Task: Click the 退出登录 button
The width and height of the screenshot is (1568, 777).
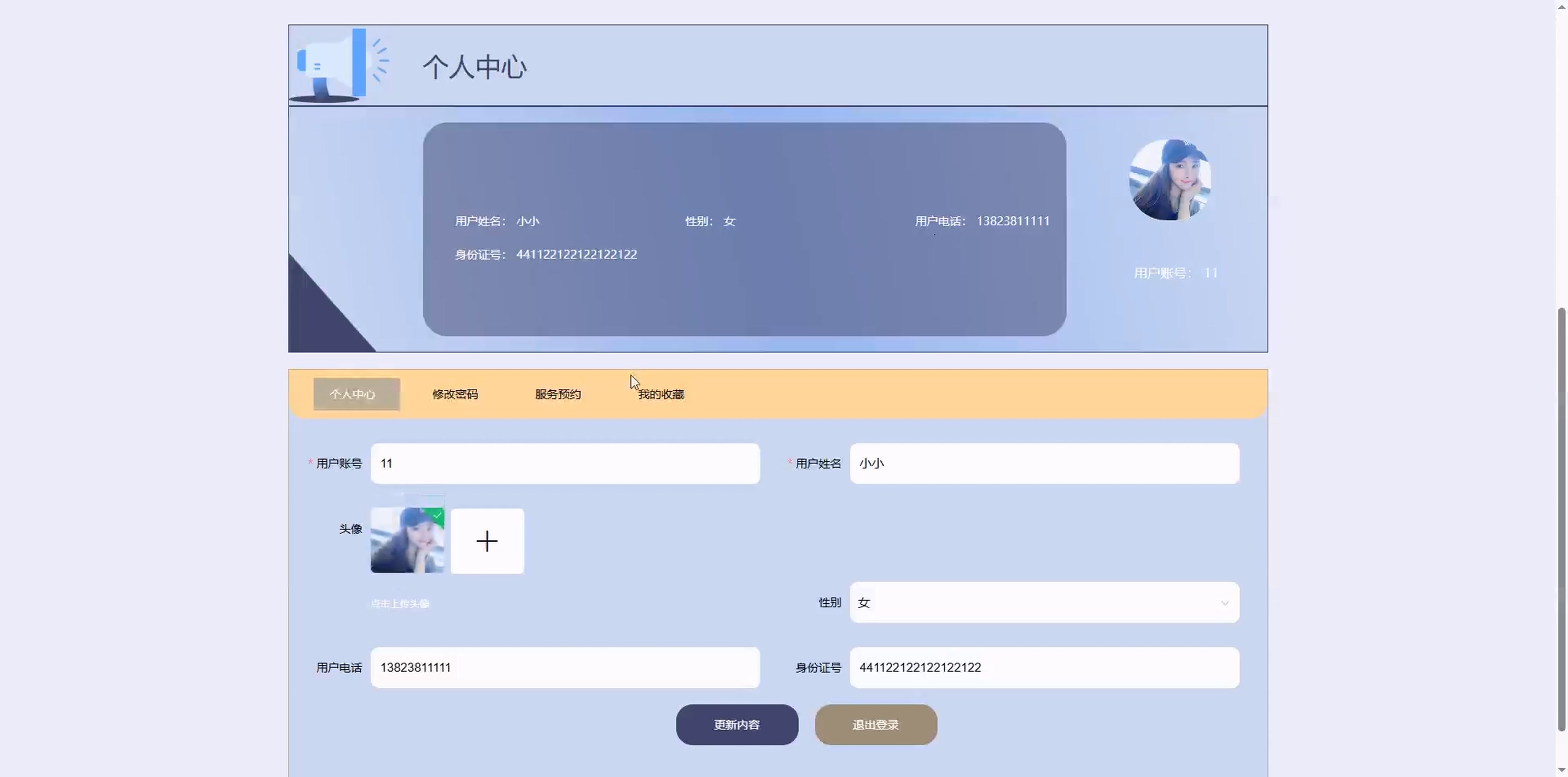Action: 875,725
